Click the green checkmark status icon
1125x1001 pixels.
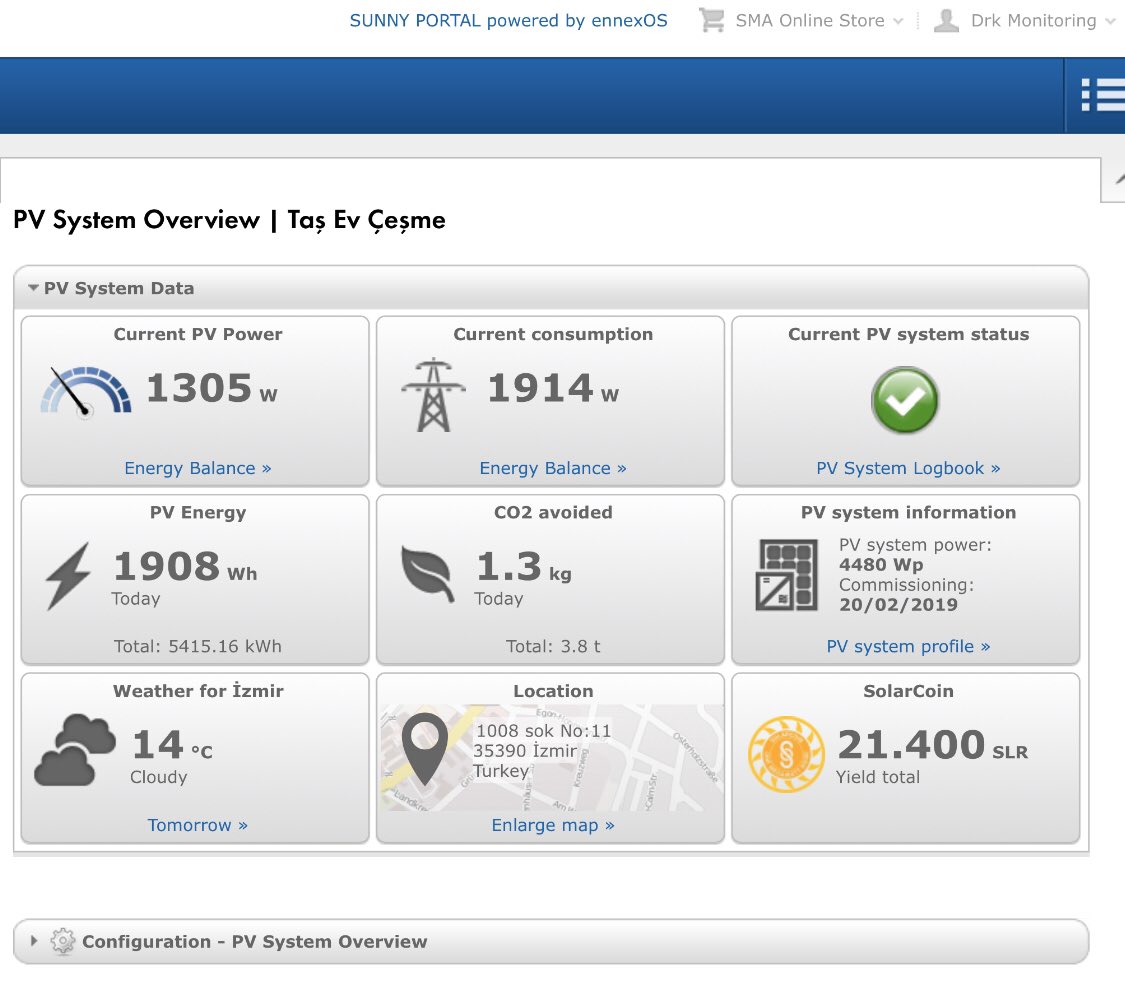click(905, 400)
